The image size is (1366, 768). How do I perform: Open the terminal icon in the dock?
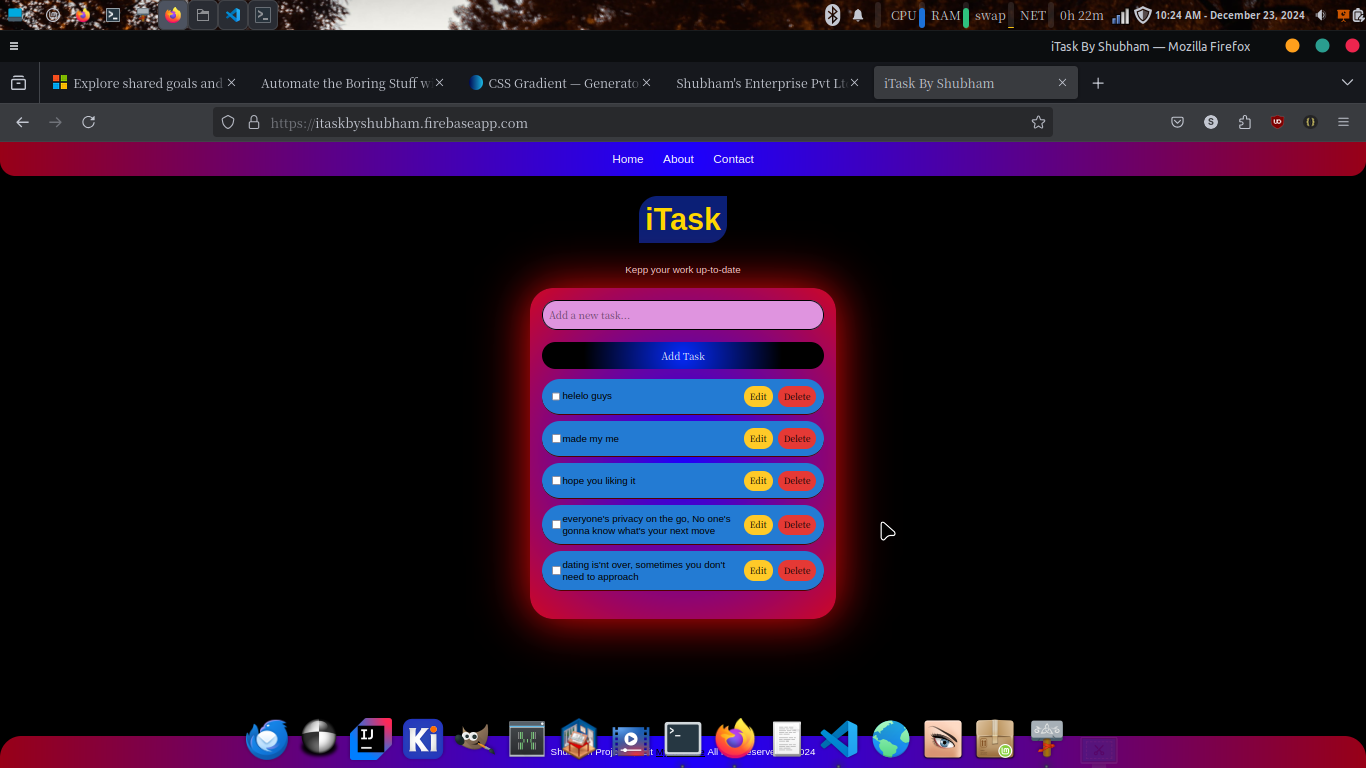pyautogui.click(x=683, y=740)
